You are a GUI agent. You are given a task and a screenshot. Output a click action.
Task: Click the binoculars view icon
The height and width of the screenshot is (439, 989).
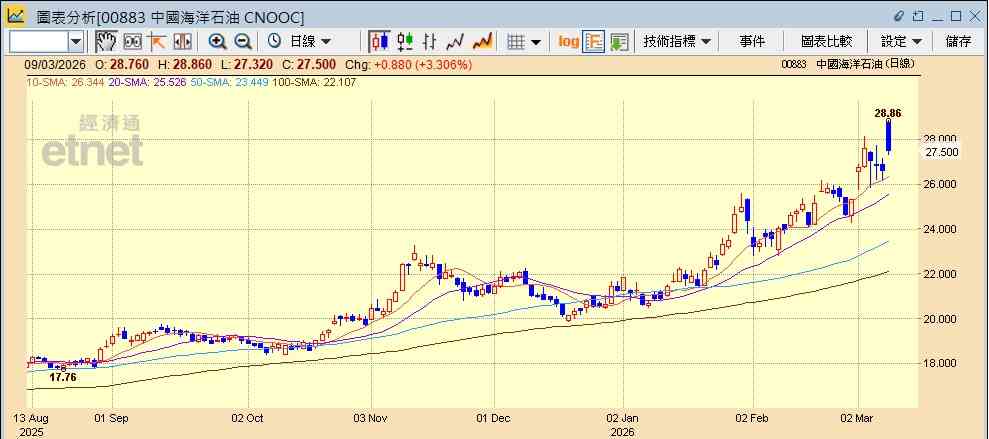point(132,42)
